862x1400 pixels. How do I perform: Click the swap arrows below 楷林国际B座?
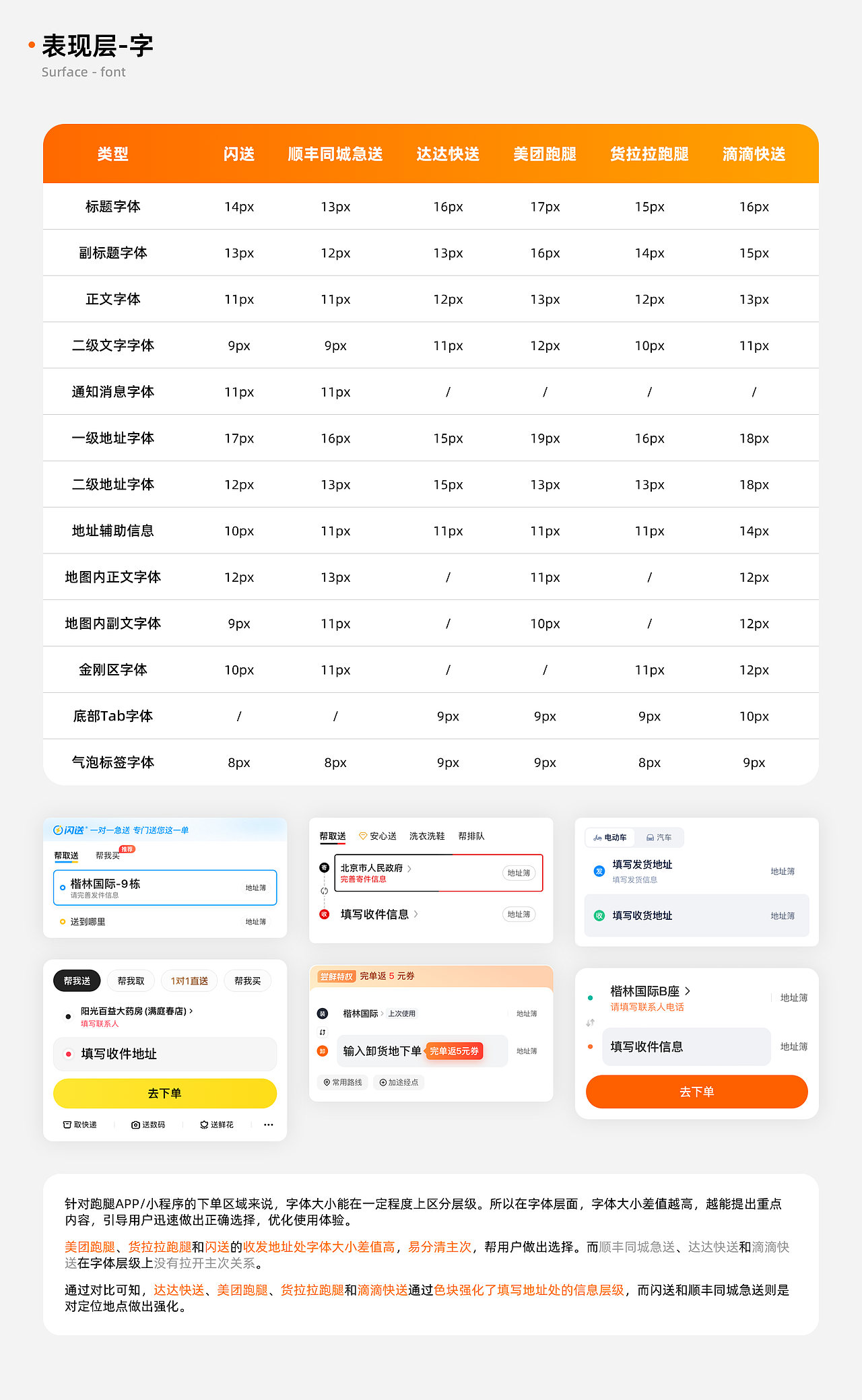(590, 1023)
